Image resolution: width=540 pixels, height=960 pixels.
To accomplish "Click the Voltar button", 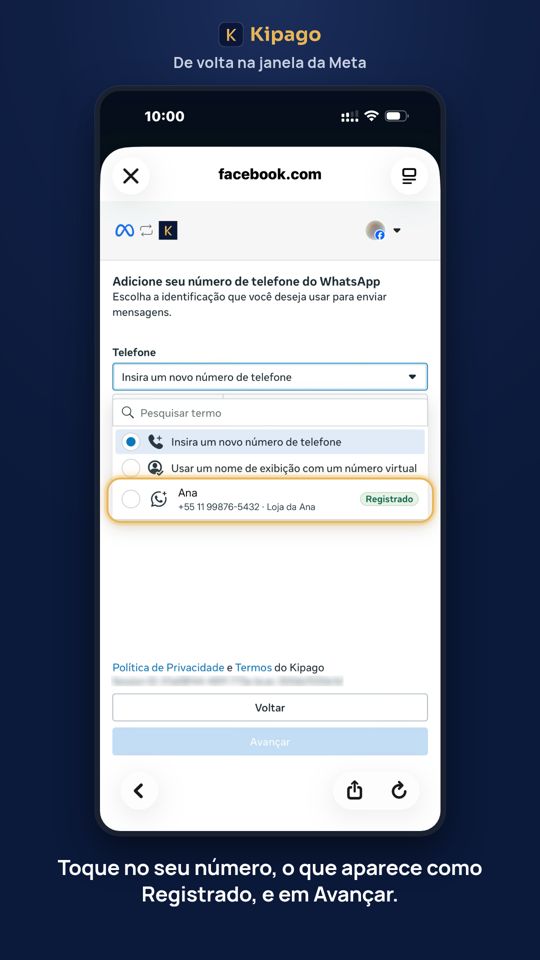I will (x=270, y=708).
